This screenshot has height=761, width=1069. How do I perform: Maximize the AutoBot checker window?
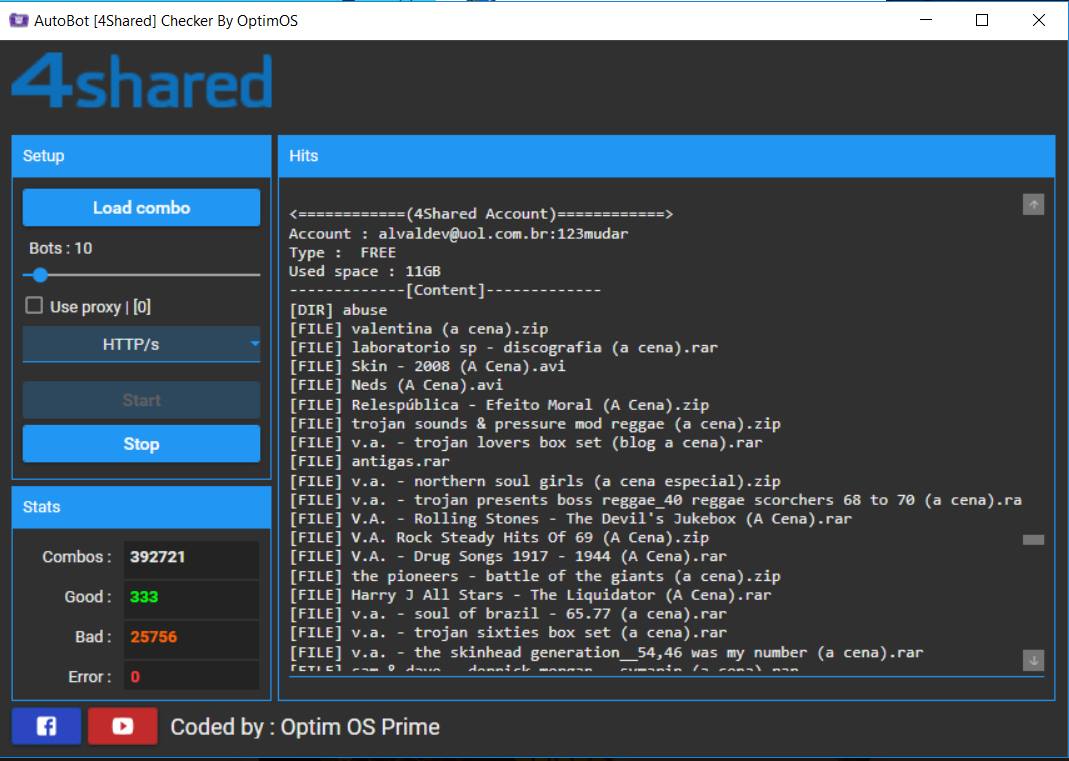tap(982, 20)
